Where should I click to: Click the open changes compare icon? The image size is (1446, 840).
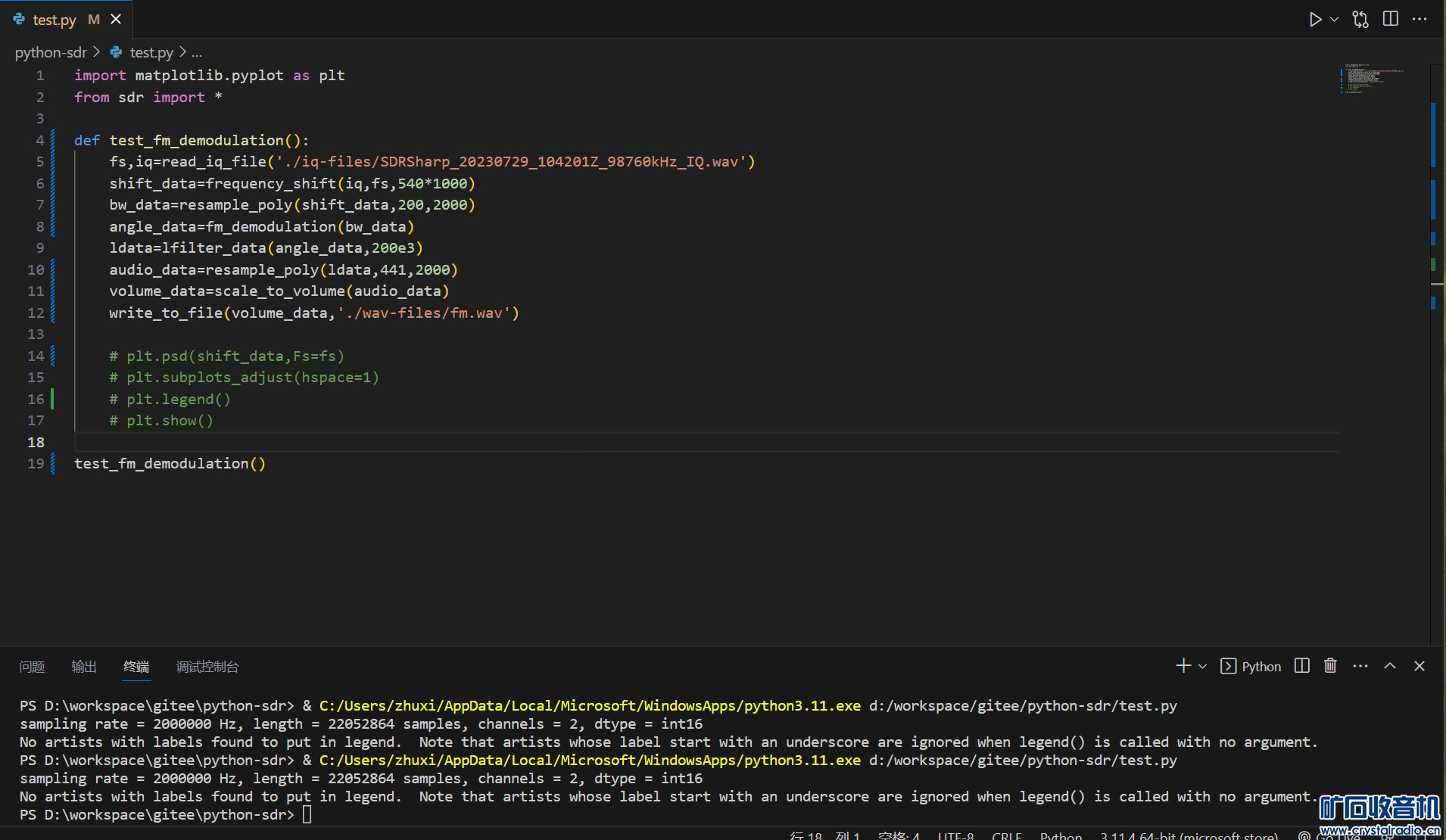(x=1360, y=20)
